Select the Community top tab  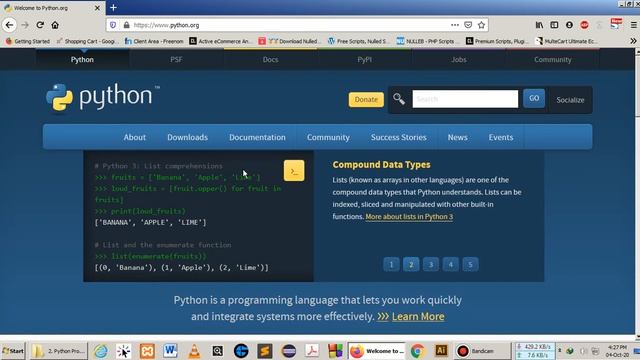click(553, 60)
